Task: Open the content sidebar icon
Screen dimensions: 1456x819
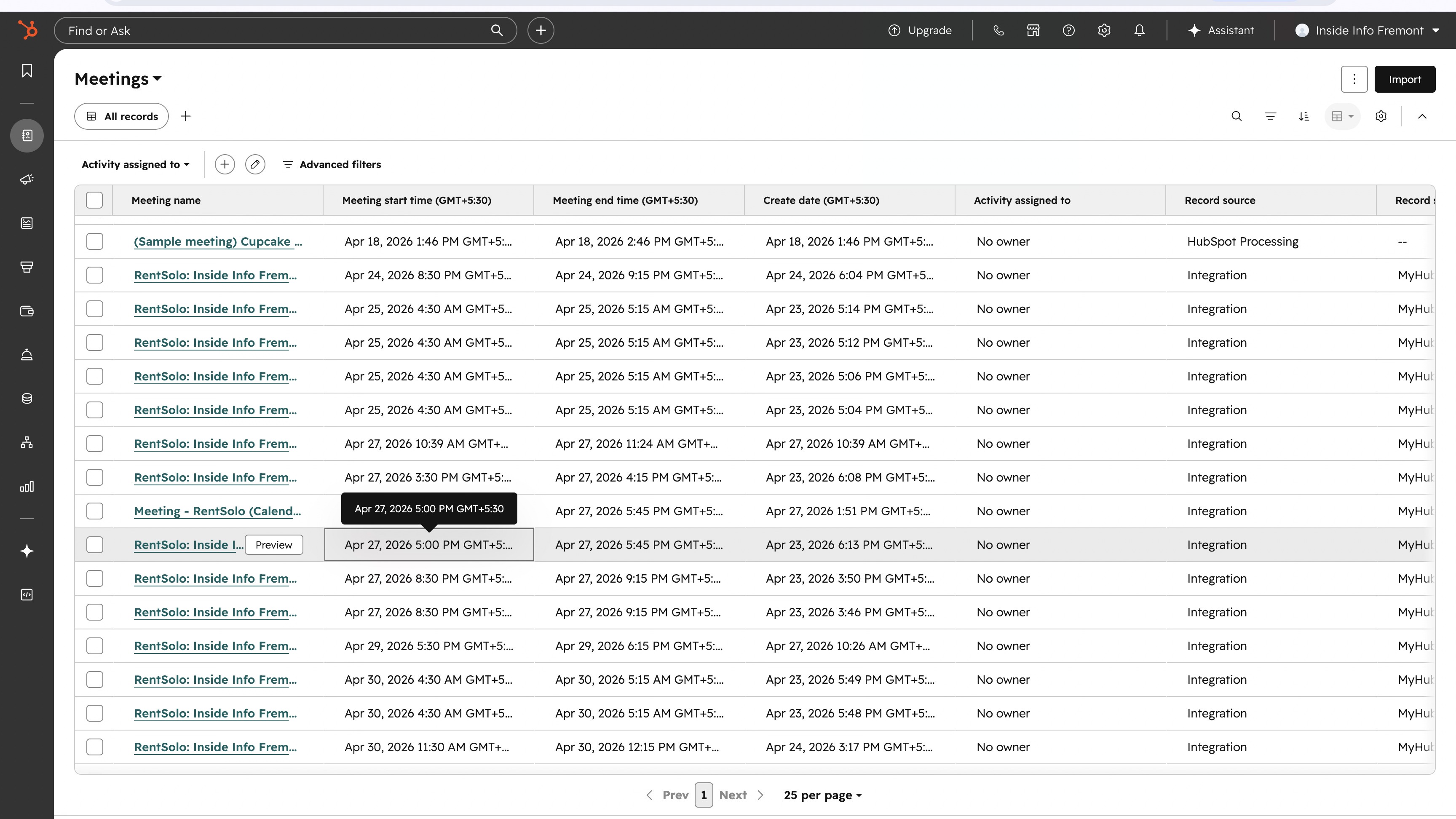Action: point(27,223)
